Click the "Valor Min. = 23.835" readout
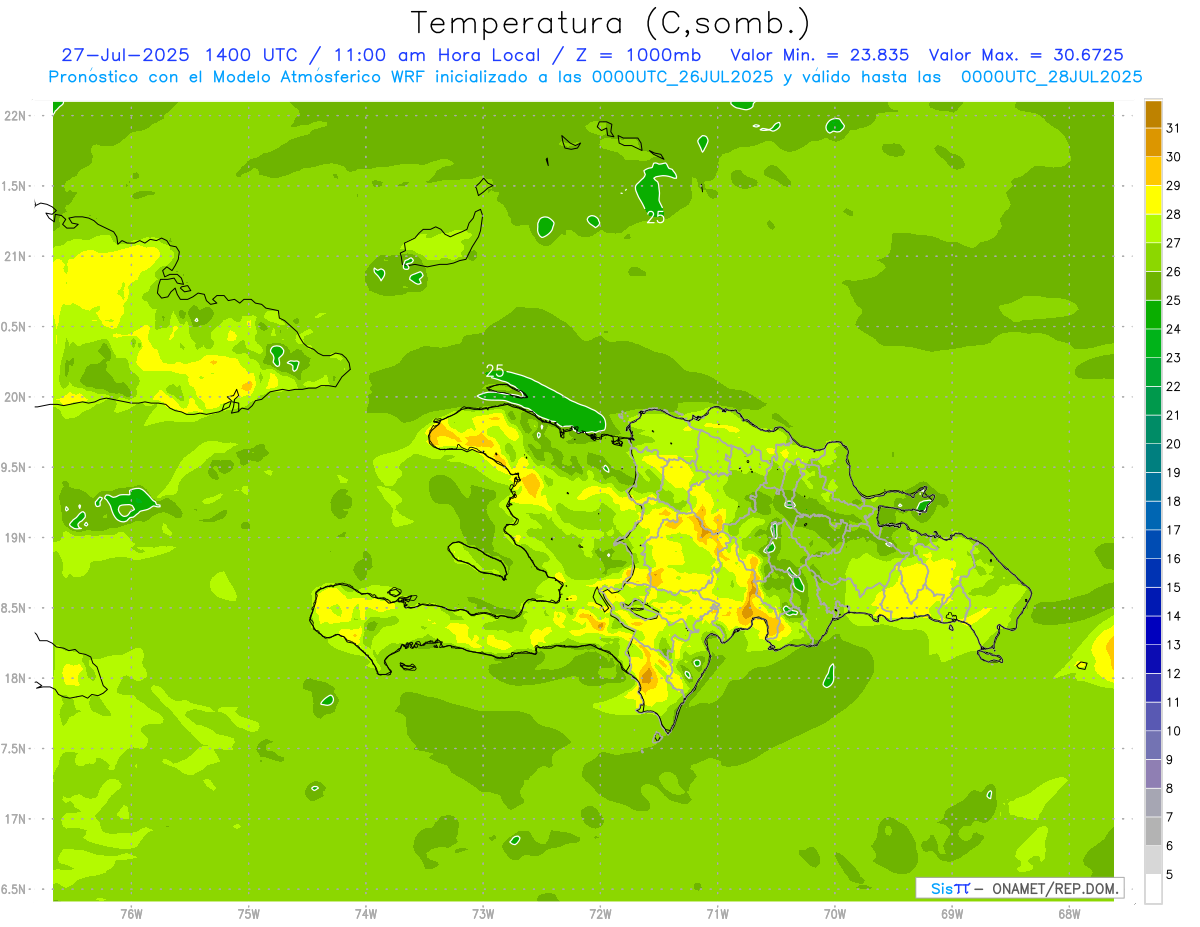This screenshot has width=1200, height=927. [819, 55]
